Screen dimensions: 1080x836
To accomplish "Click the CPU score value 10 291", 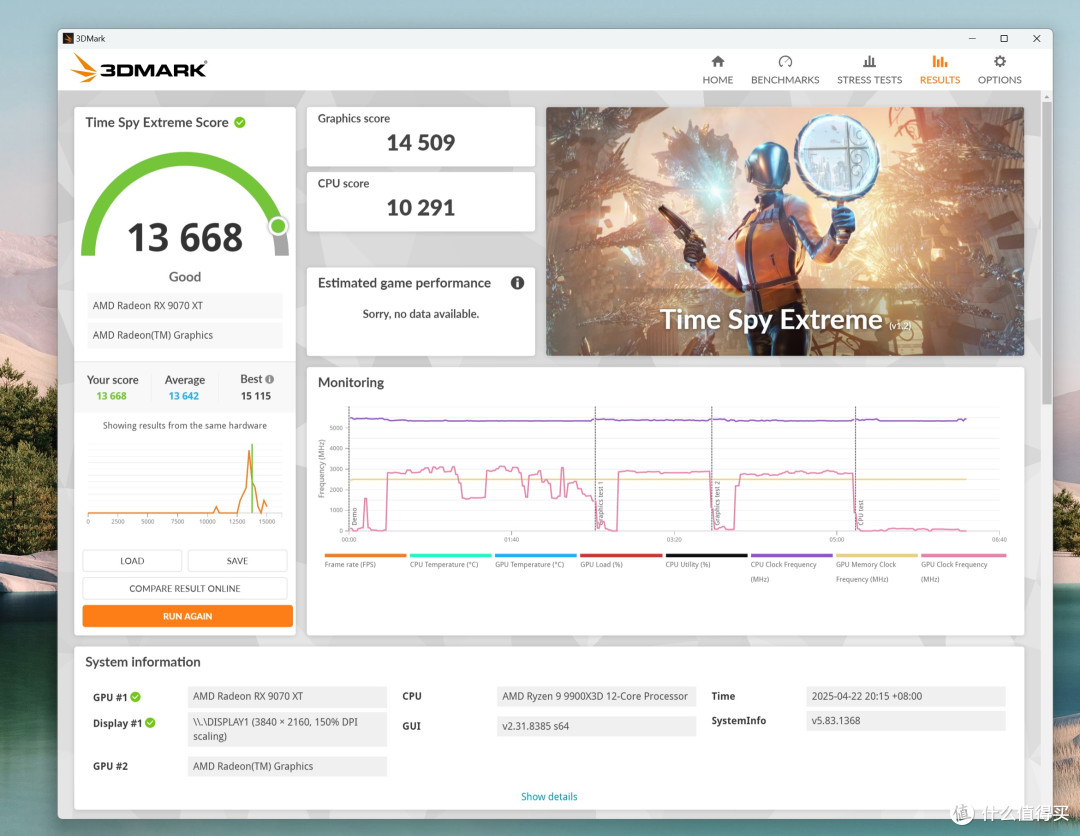I will [421, 208].
